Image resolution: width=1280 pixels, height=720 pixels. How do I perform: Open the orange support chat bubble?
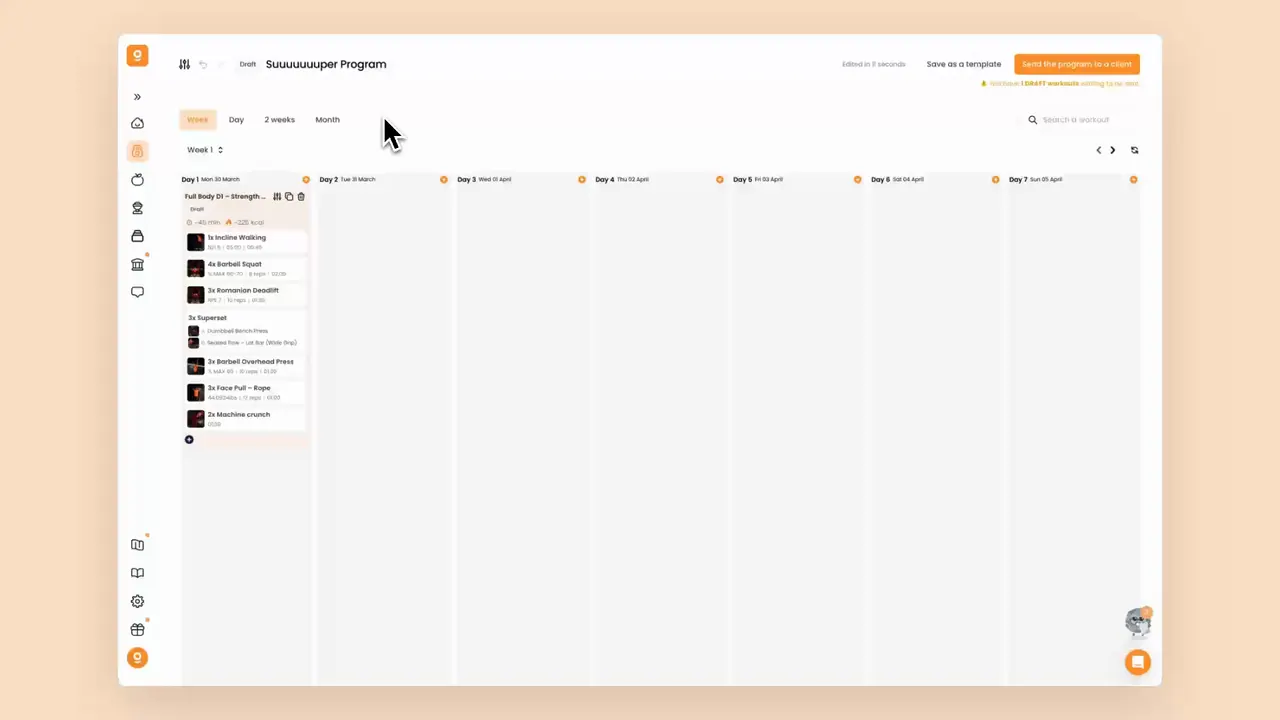[1137, 662]
